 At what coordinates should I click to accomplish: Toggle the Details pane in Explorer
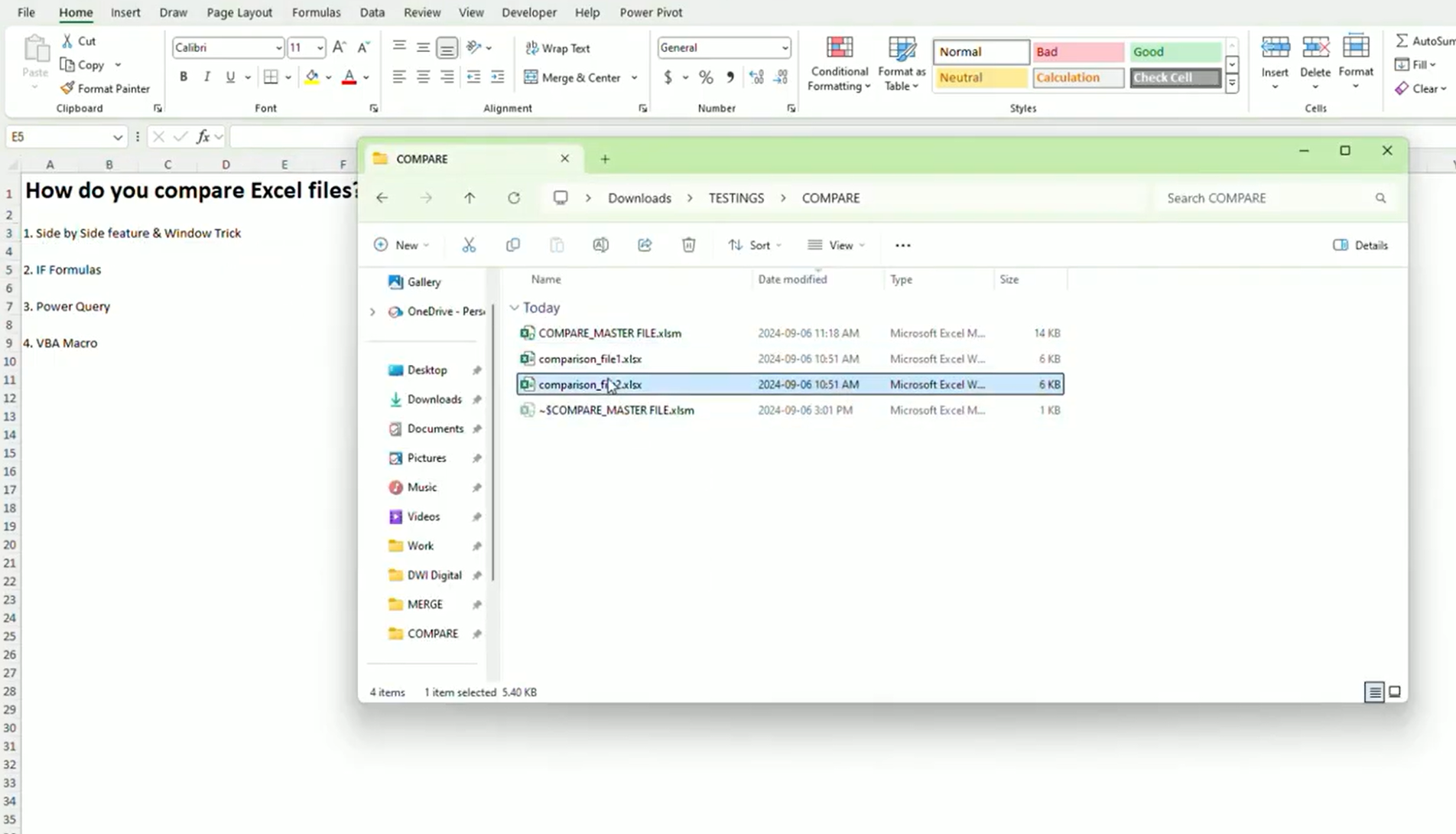(1360, 245)
